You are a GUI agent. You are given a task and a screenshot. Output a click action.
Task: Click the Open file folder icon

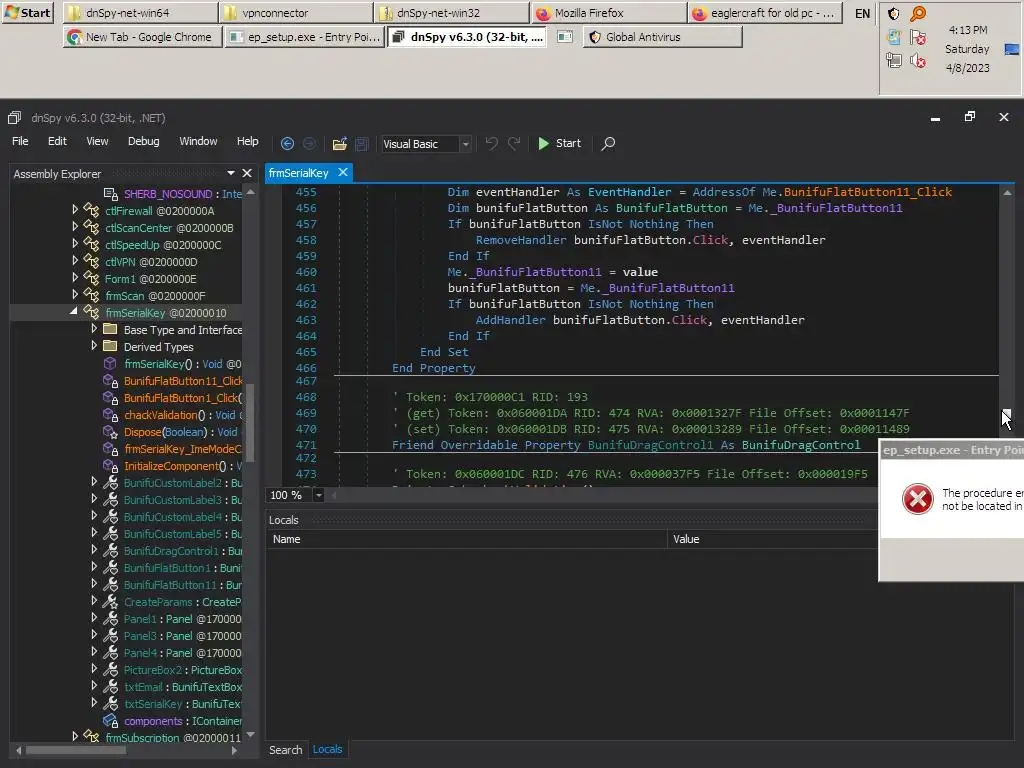(340, 143)
